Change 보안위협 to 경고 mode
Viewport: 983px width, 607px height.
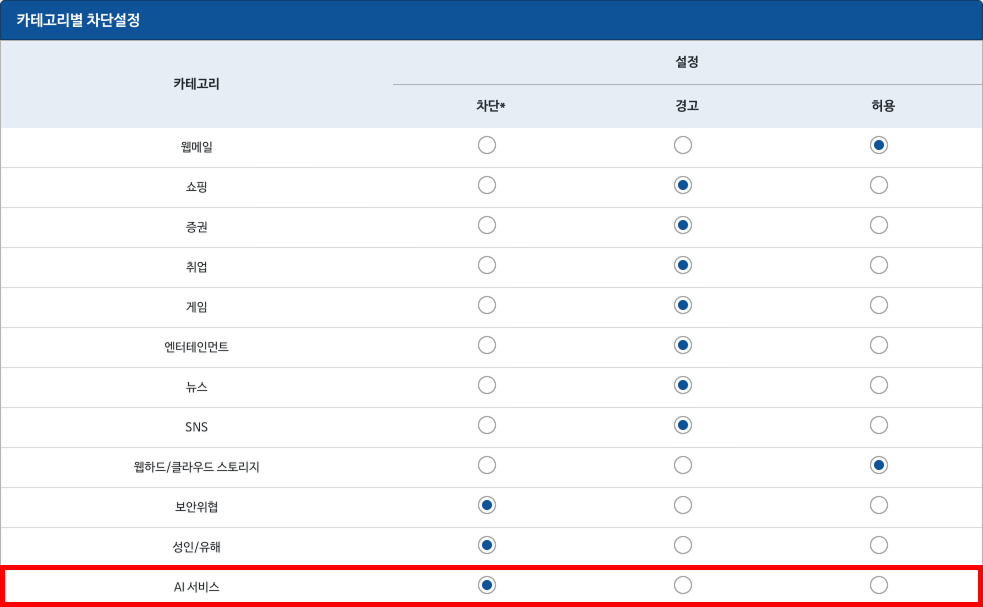pyautogui.click(x=683, y=504)
